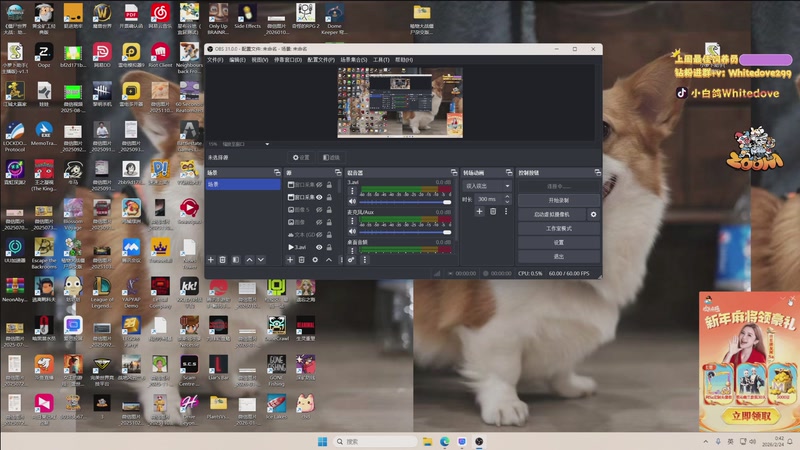Hide the second 窗口采集 source (visible eye)
This screenshot has height=450, width=800.
coord(319,197)
